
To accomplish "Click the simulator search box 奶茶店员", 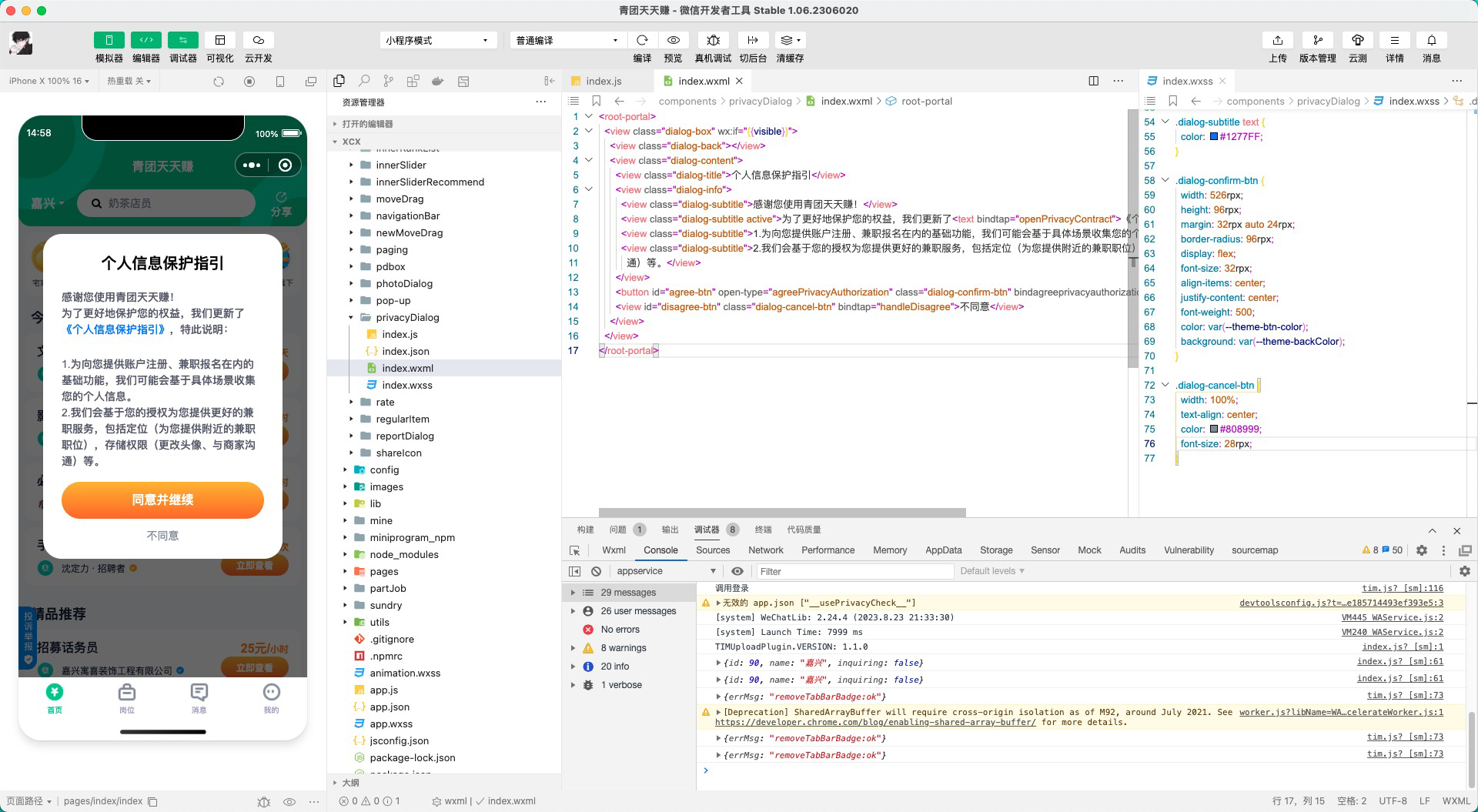I will (x=166, y=203).
